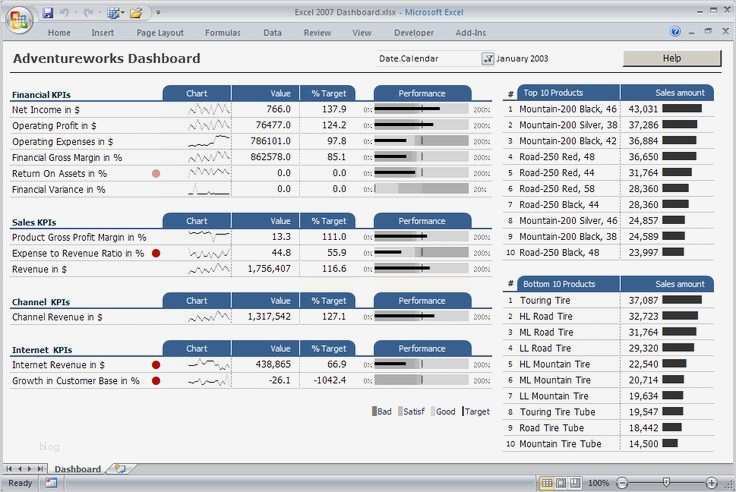Viewport: 736px width, 492px height.
Task: Click the Redo arrow icon
Action: [87, 13]
